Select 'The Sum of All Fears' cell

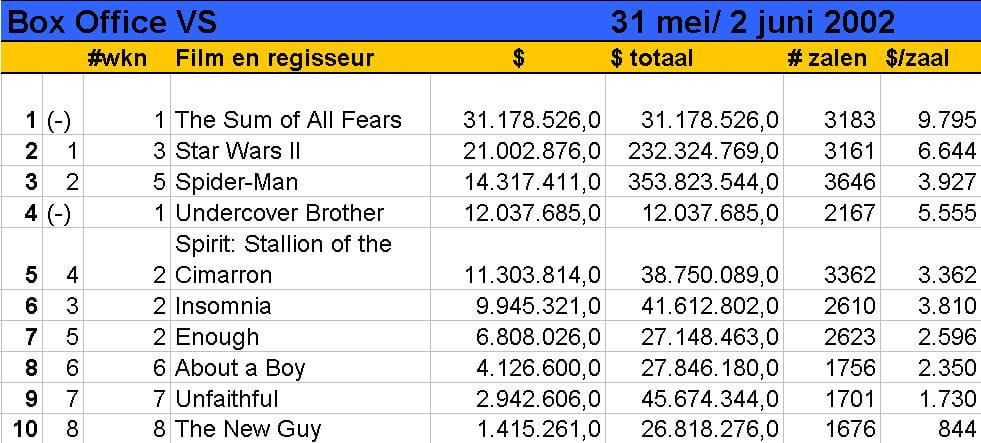click(x=288, y=120)
